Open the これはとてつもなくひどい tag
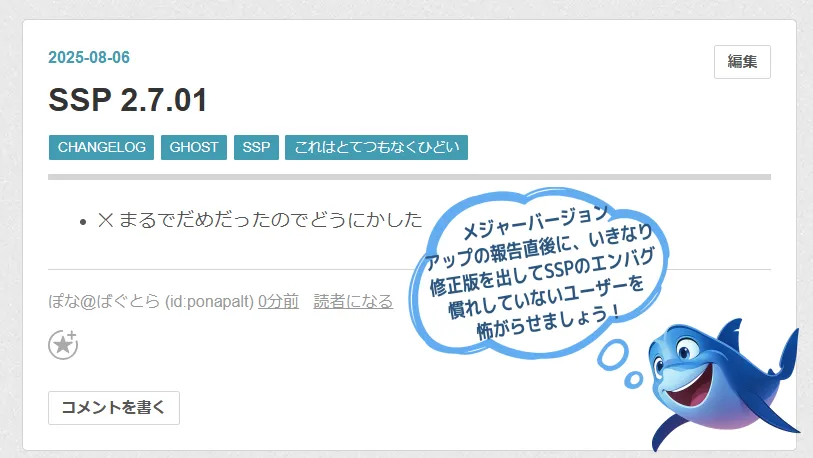 coord(376,147)
